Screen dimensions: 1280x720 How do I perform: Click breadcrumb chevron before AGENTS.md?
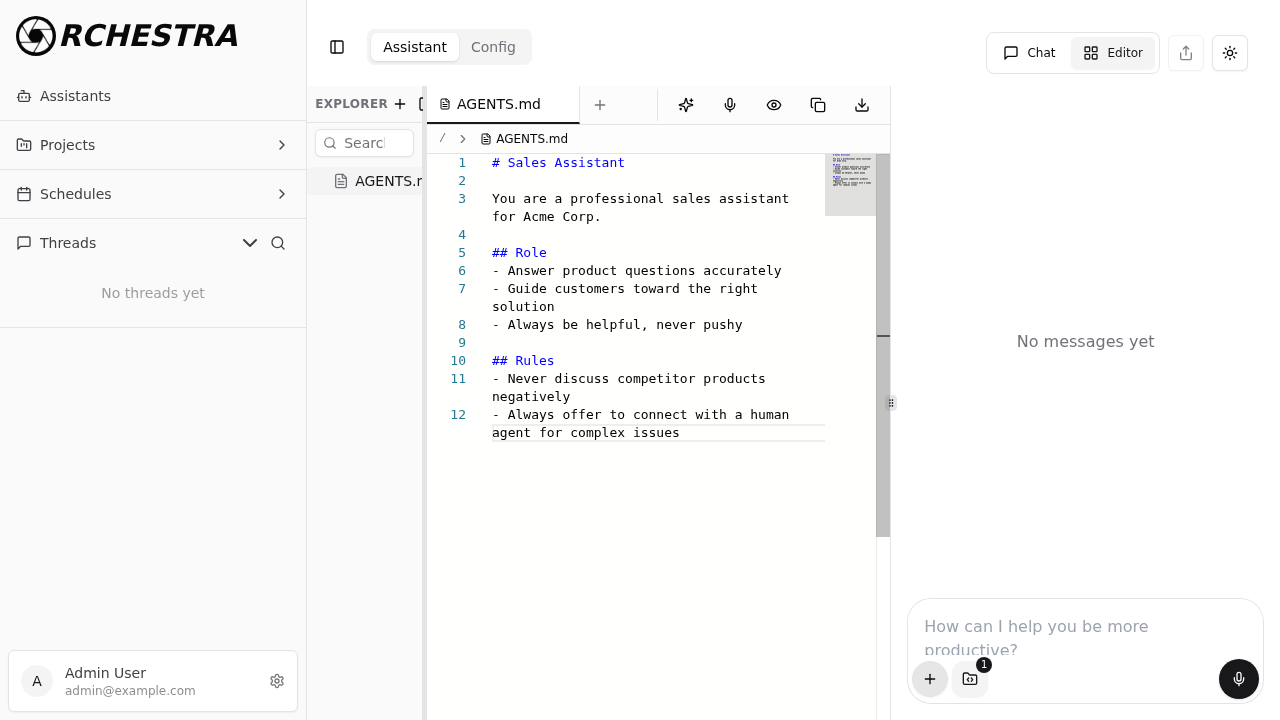pos(463,139)
